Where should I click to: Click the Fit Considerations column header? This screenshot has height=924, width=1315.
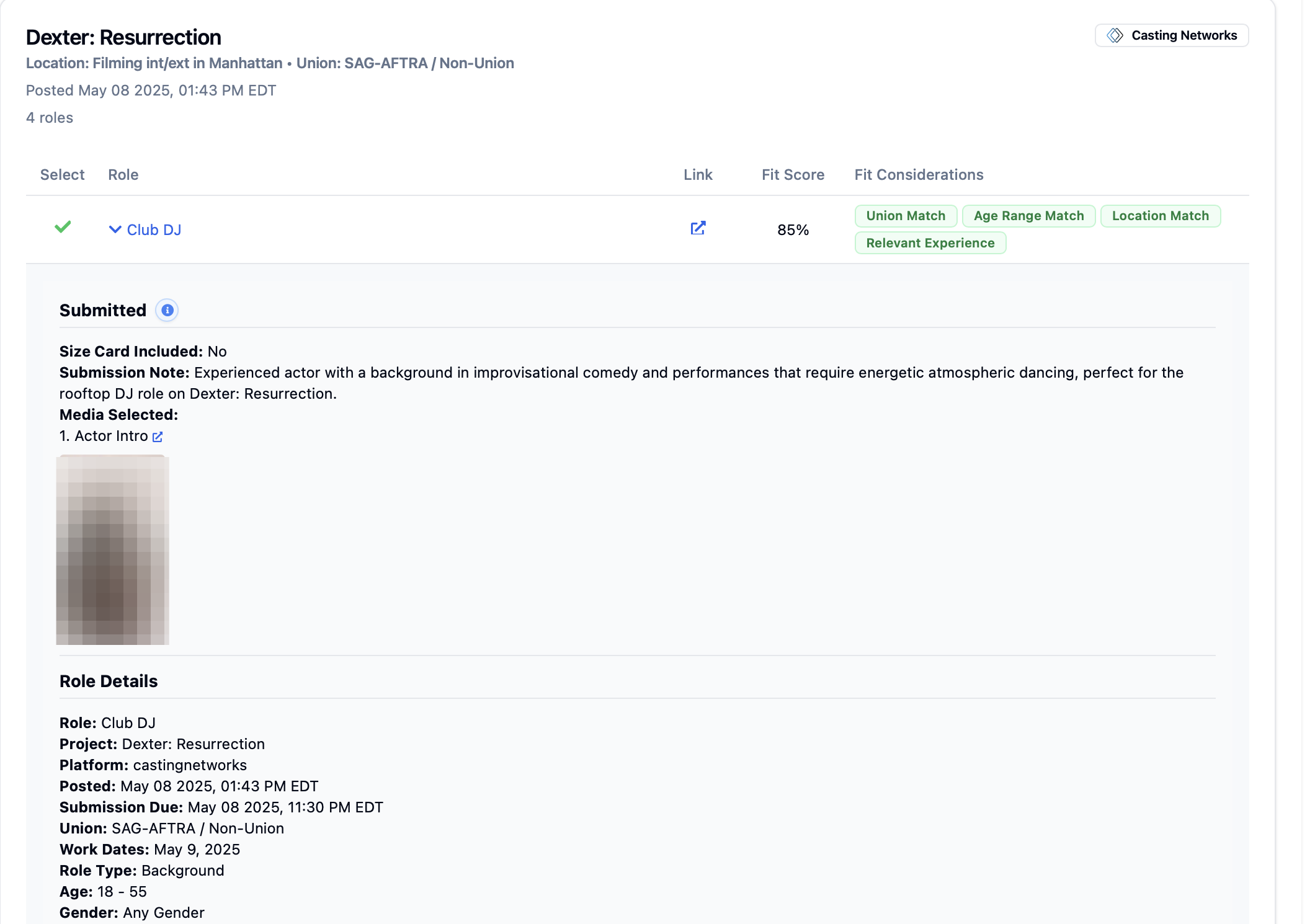[x=918, y=175]
